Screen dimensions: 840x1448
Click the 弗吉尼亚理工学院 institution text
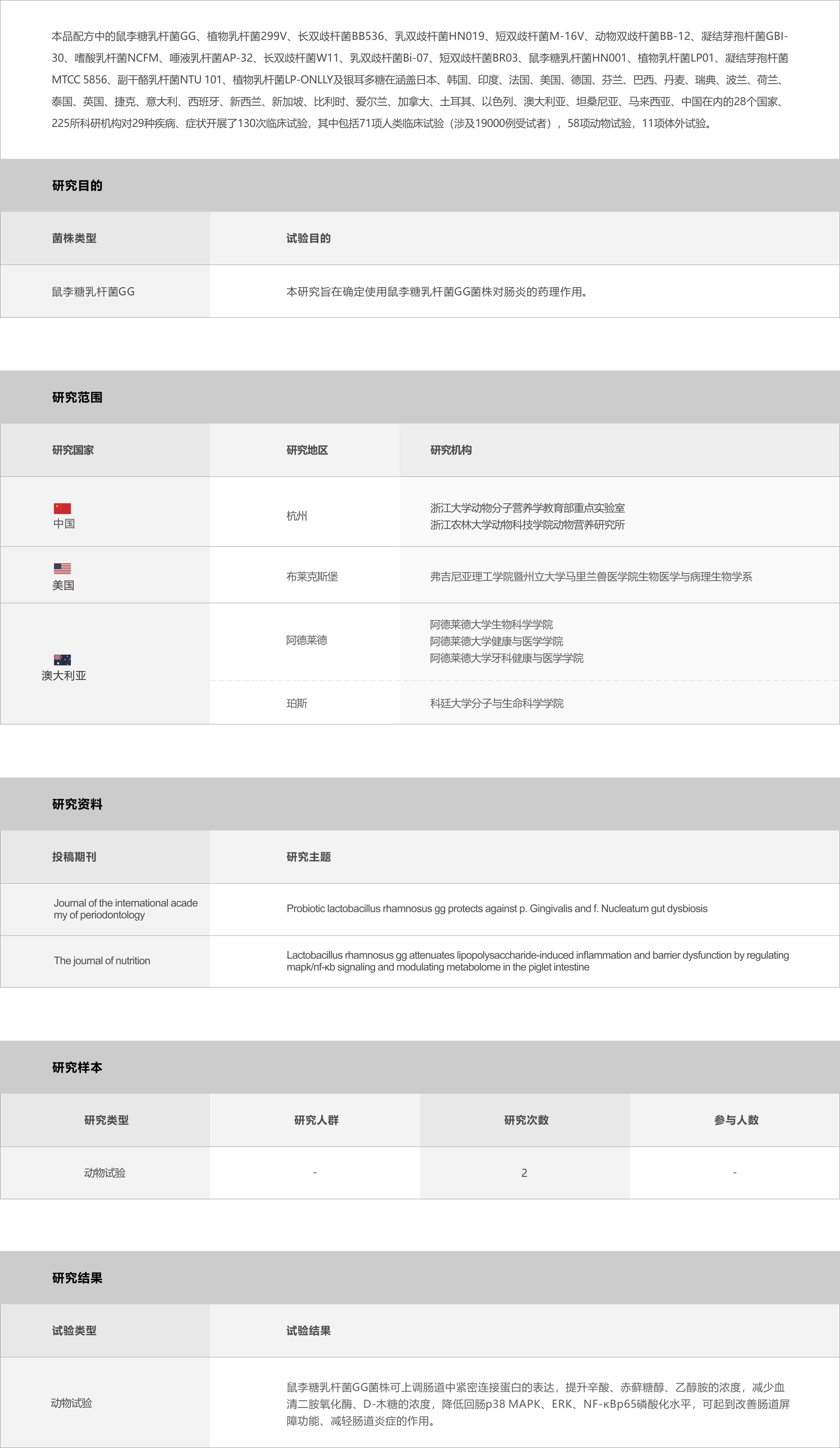pyautogui.click(x=591, y=577)
